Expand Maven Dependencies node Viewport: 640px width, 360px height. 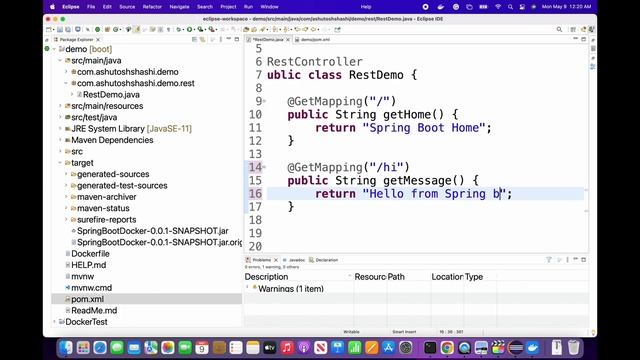(x=60, y=140)
